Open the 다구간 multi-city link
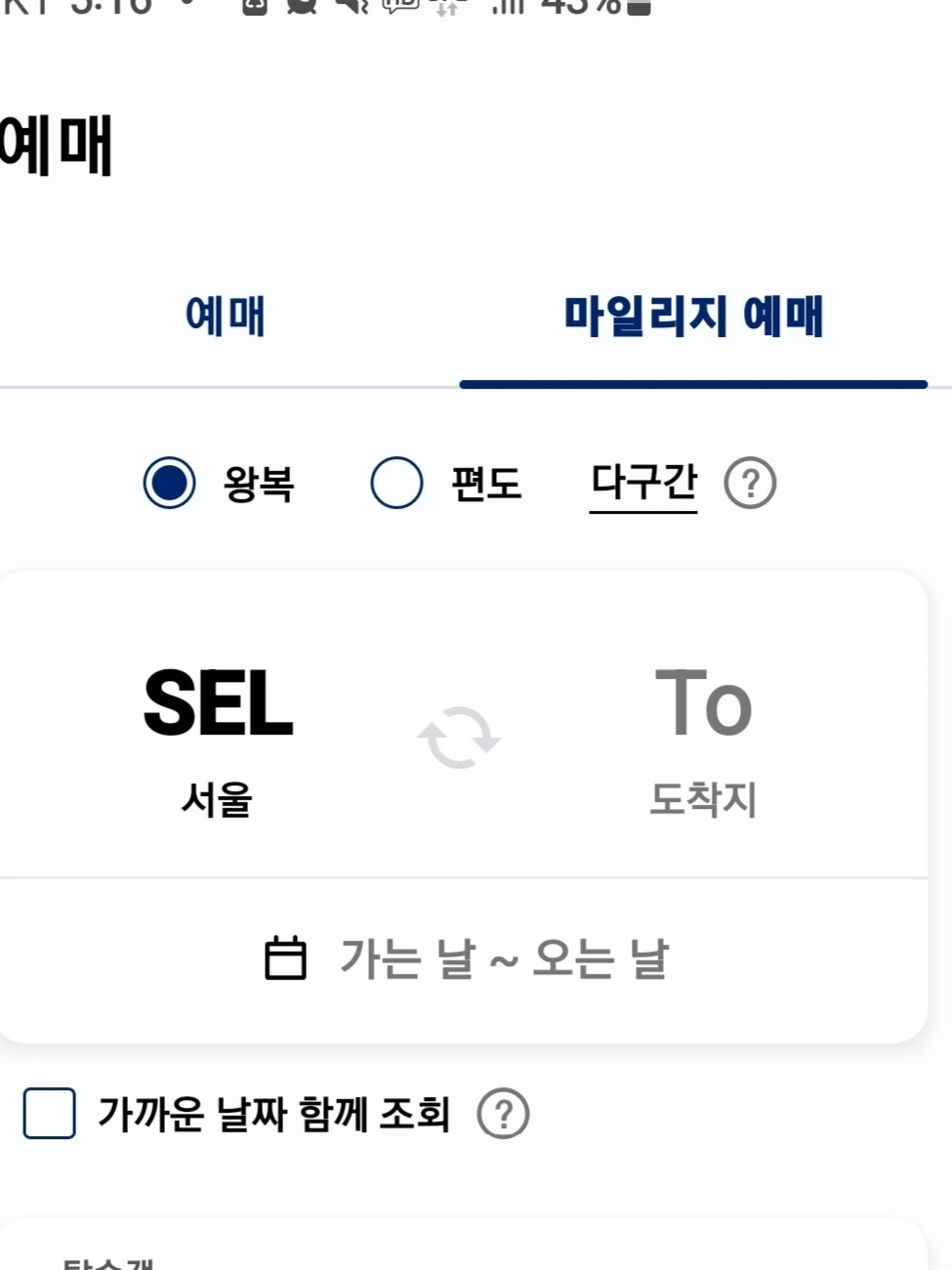 (643, 483)
